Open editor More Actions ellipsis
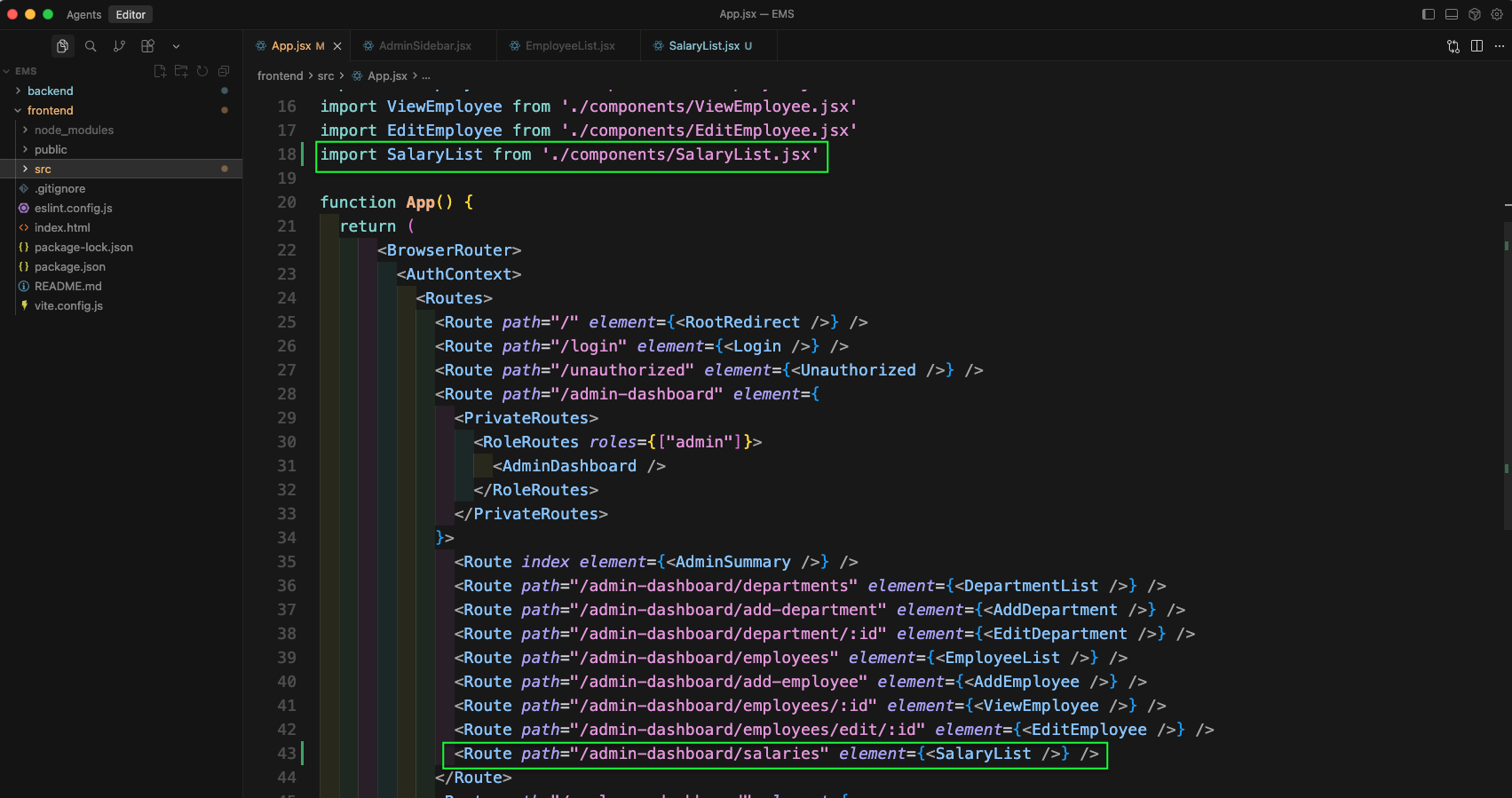The height and width of the screenshot is (798, 1512). point(1500,46)
